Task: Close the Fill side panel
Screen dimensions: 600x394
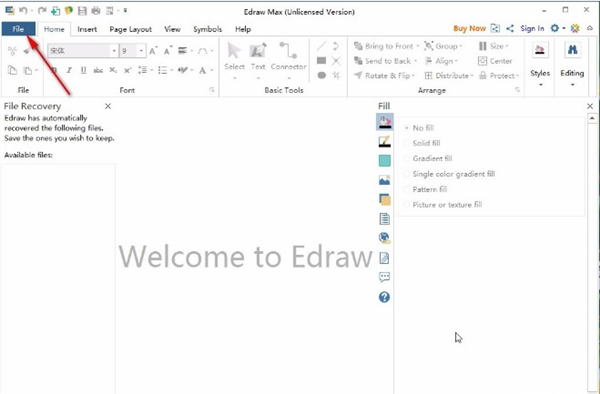Action: coord(590,106)
